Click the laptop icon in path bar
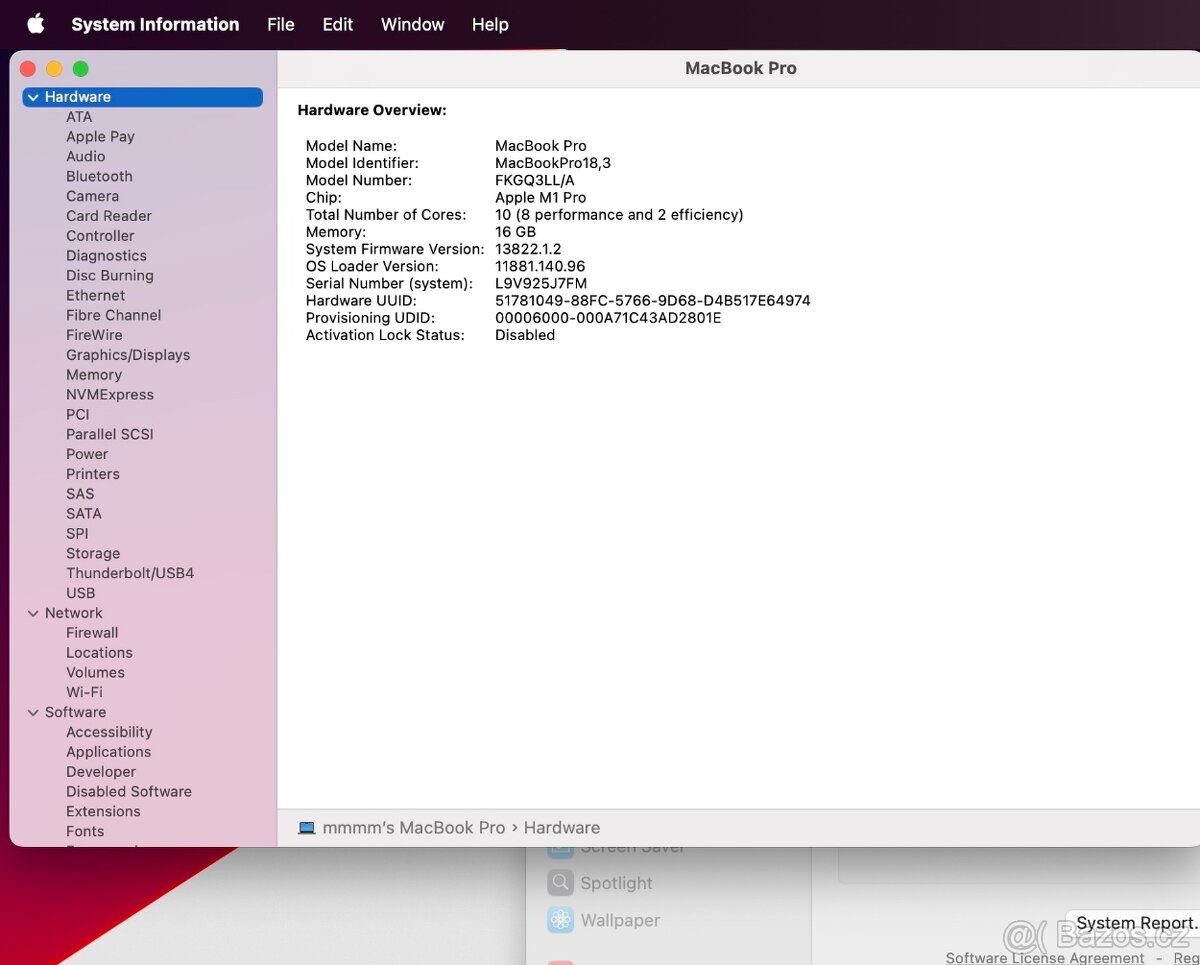The width and height of the screenshot is (1200, 965). tap(307, 828)
